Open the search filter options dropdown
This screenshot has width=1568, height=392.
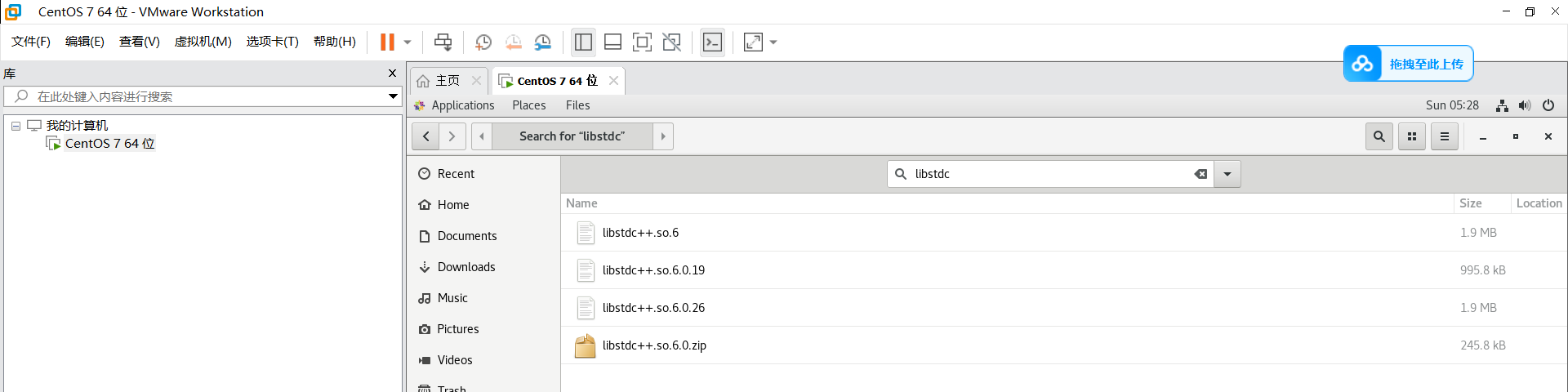pos(1227,174)
